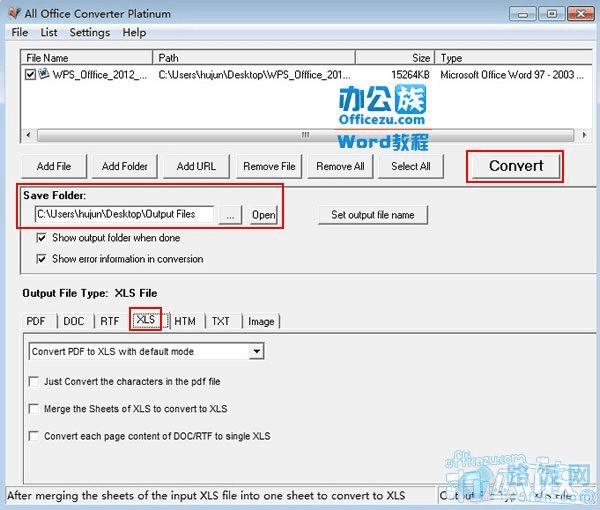This screenshot has width=600, height=510.
Task: Click the Add Folder button
Action: coord(125,166)
